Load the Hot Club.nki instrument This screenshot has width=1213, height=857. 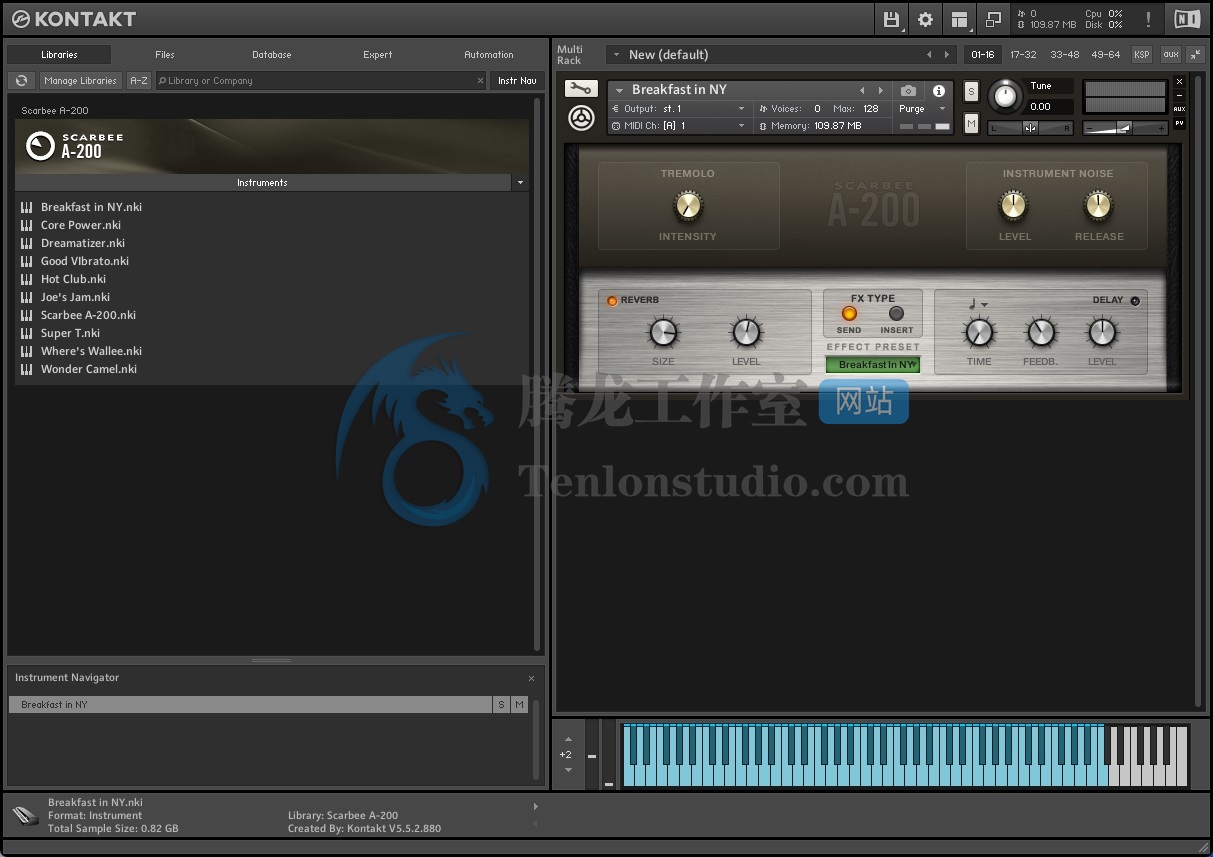[72, 279]
